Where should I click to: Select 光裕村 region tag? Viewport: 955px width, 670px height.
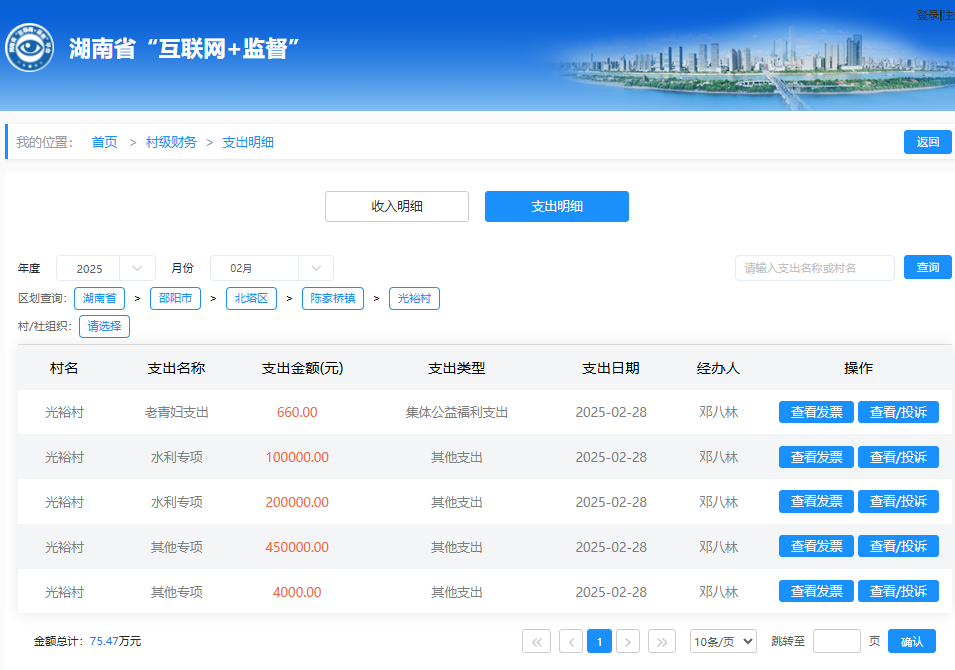[414, 298]
